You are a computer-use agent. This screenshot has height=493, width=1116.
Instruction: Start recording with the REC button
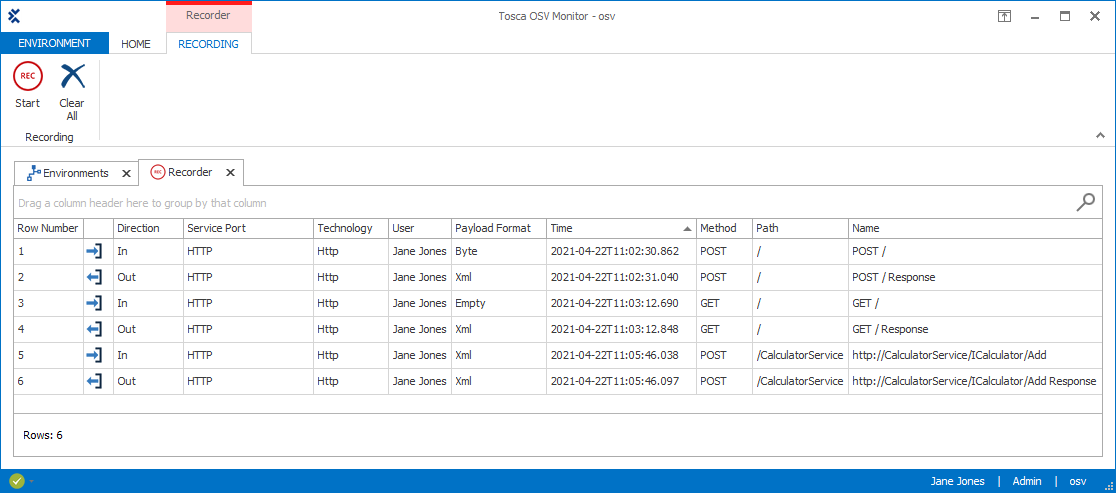tap(28, 77)
